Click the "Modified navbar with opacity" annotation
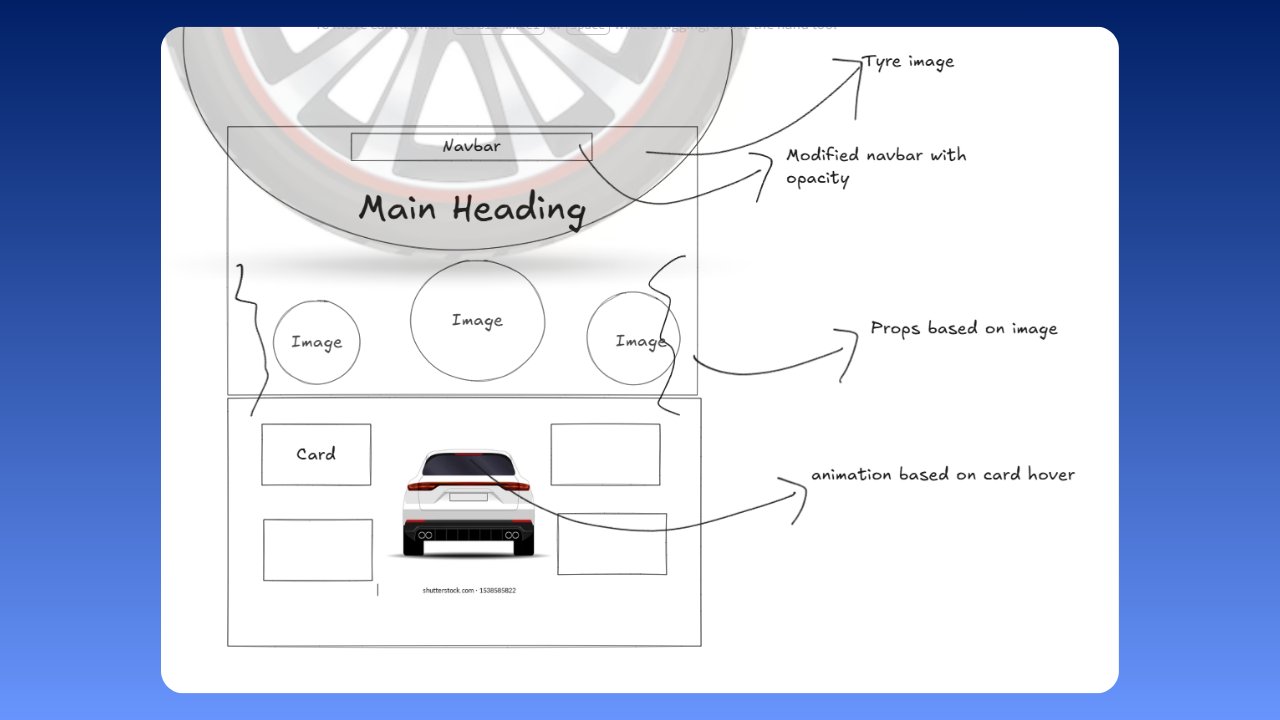 (875, 167)
